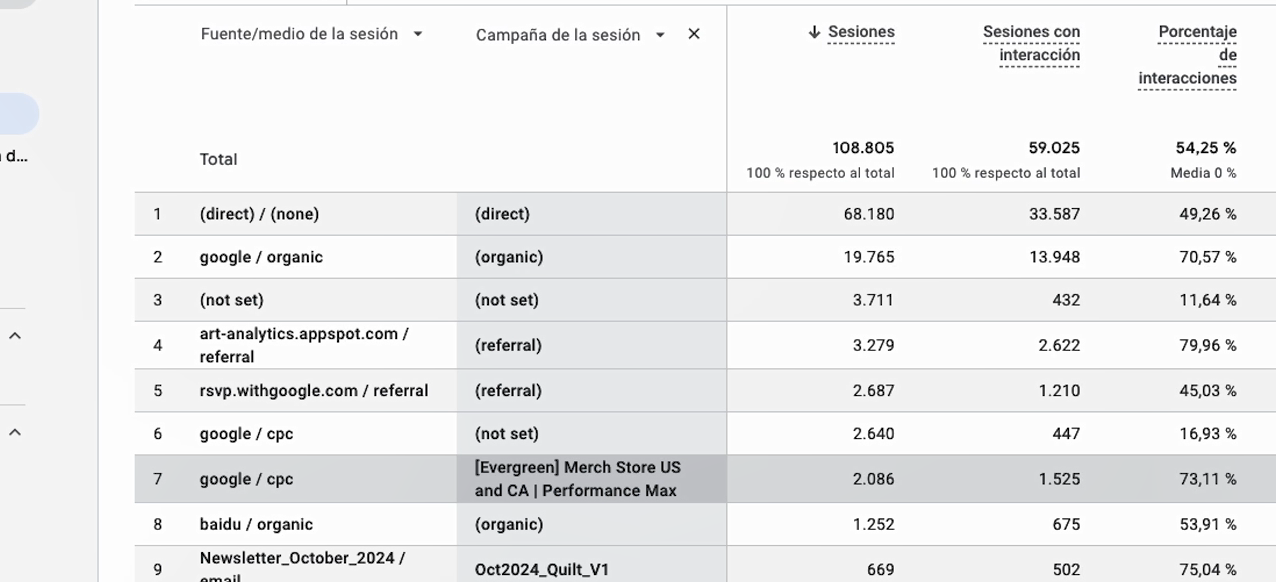Sort by the Sesiones column header
Image resolution: width=1276 pixels, height=582 pixels.
(x=861, y=32)
